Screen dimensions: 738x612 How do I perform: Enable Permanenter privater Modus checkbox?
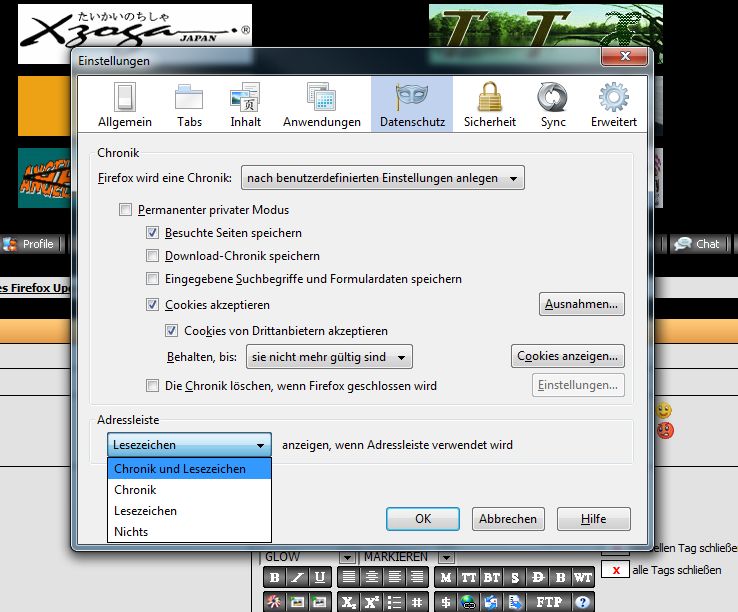125,210
